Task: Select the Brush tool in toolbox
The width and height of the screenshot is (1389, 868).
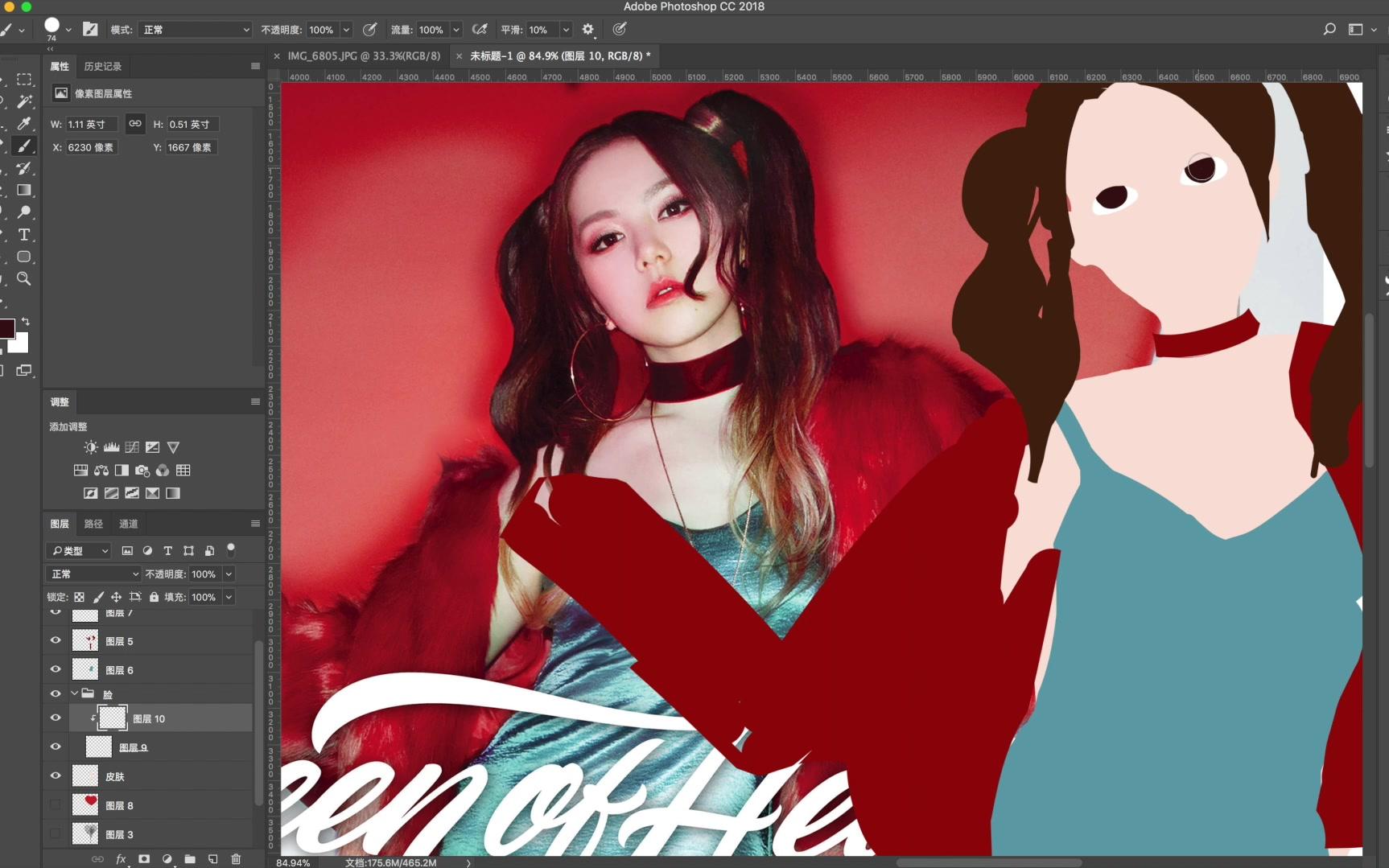Action: coord(24,146)
